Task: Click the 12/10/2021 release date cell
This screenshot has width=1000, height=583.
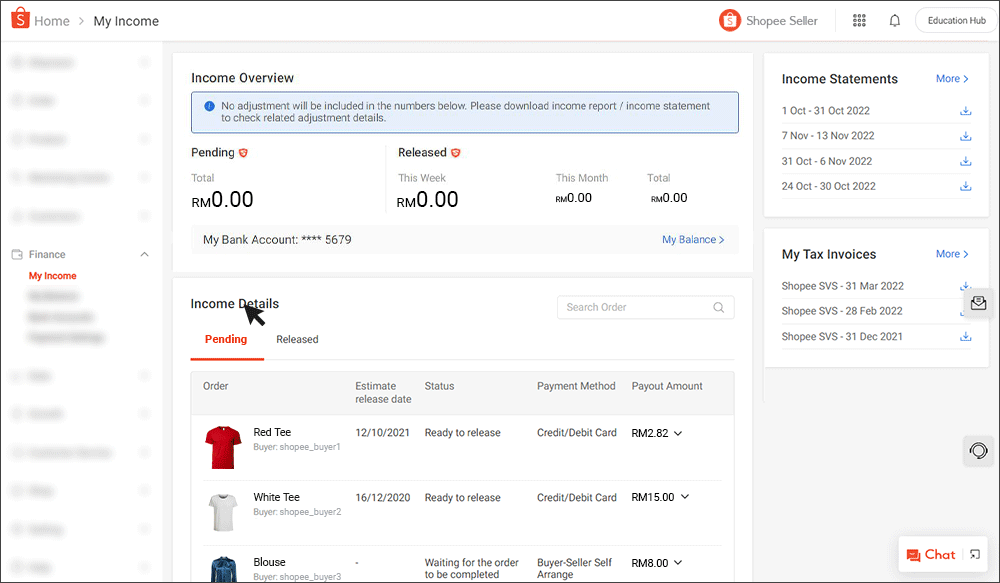Action: coord(382,433)
